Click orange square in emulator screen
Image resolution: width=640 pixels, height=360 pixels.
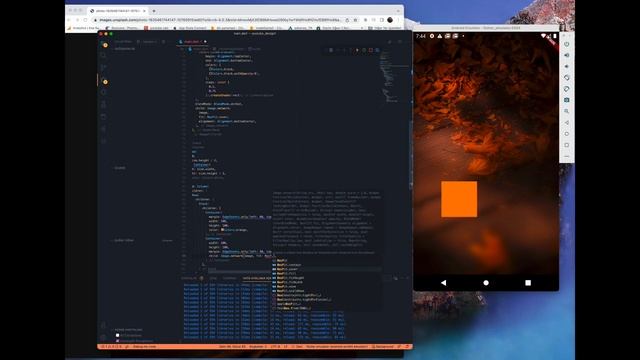pyautogui.click(x=459, y=199)
